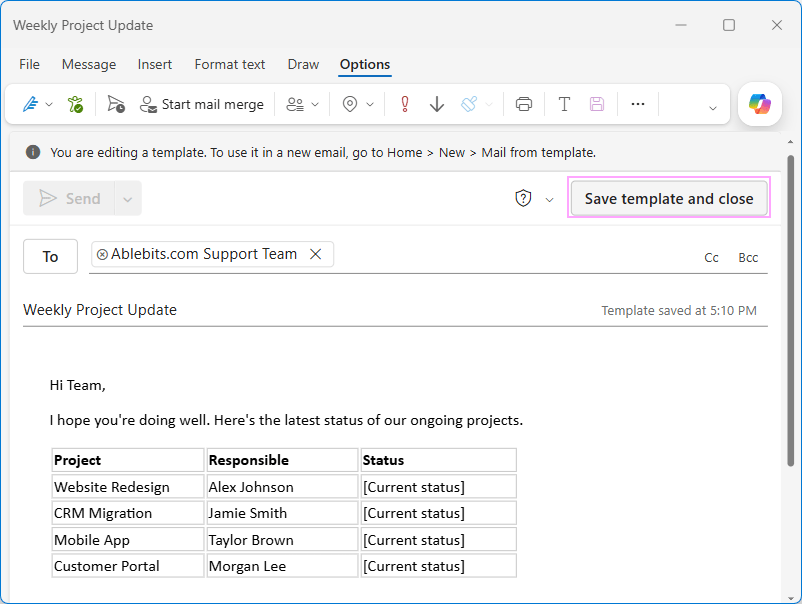Click the pink Save draft icon

(597, 104)
